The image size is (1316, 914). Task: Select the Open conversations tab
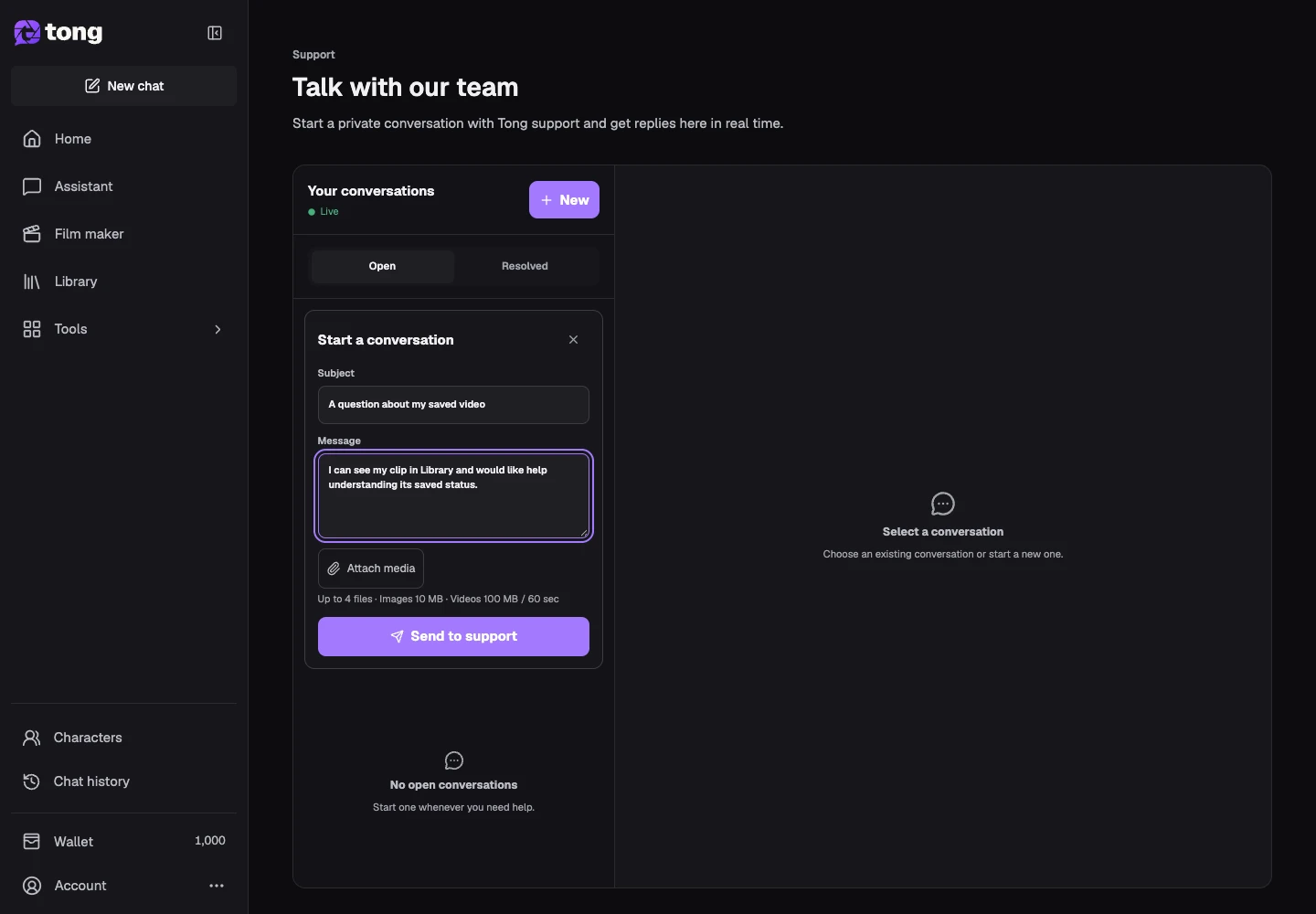coord(382,266)
